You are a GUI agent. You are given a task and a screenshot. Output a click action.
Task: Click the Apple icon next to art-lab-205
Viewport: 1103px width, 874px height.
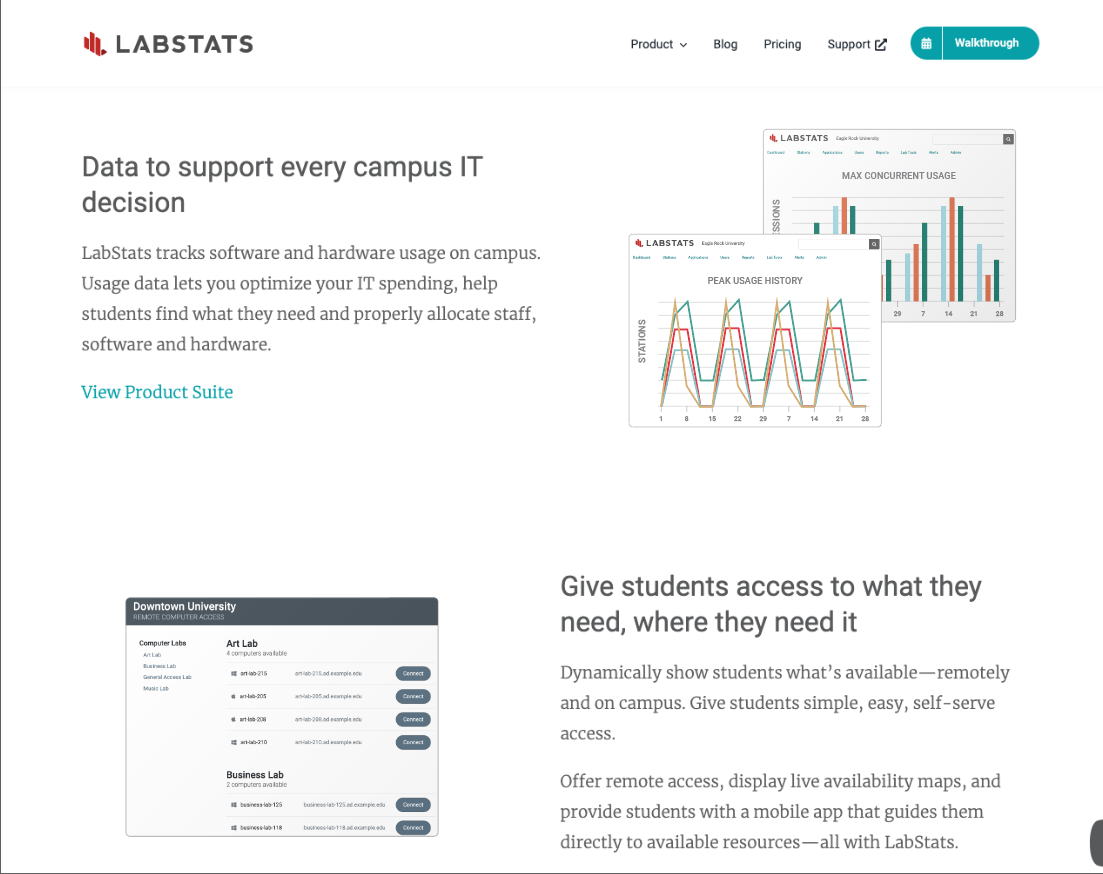(234, 696)
